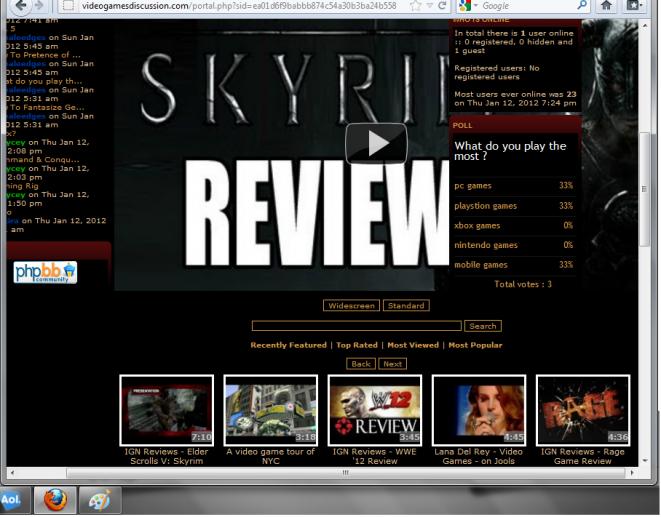Click the magnifier icon in the search bar
This screenshot has height=517, width=661.
coord(582,5)
